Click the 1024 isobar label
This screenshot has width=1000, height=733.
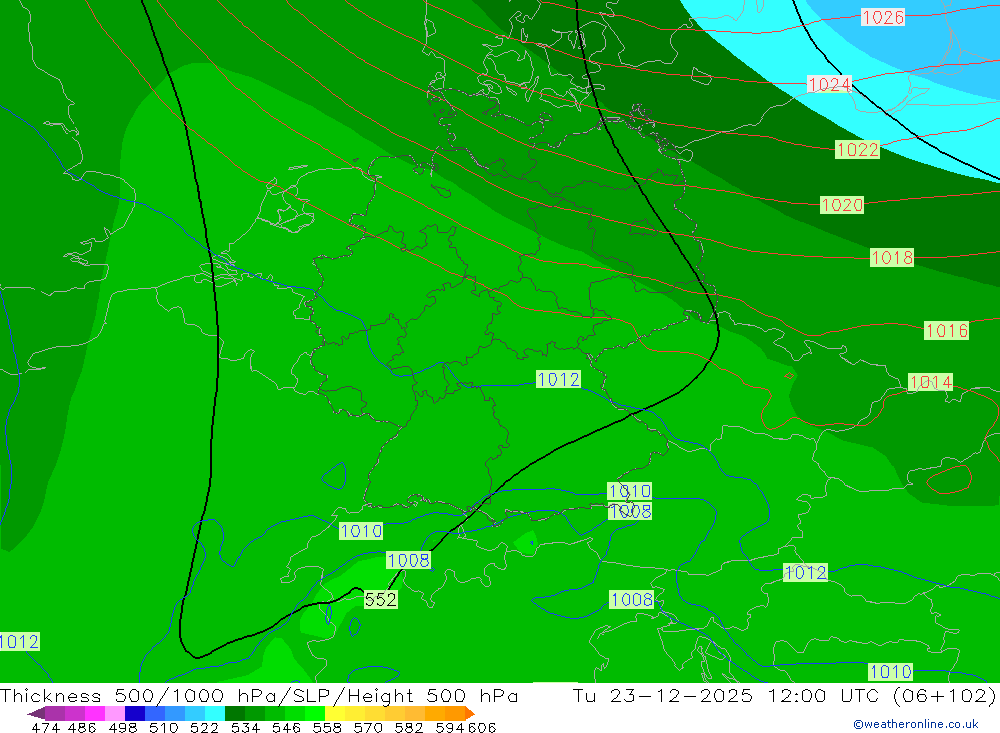pos(829,84)
